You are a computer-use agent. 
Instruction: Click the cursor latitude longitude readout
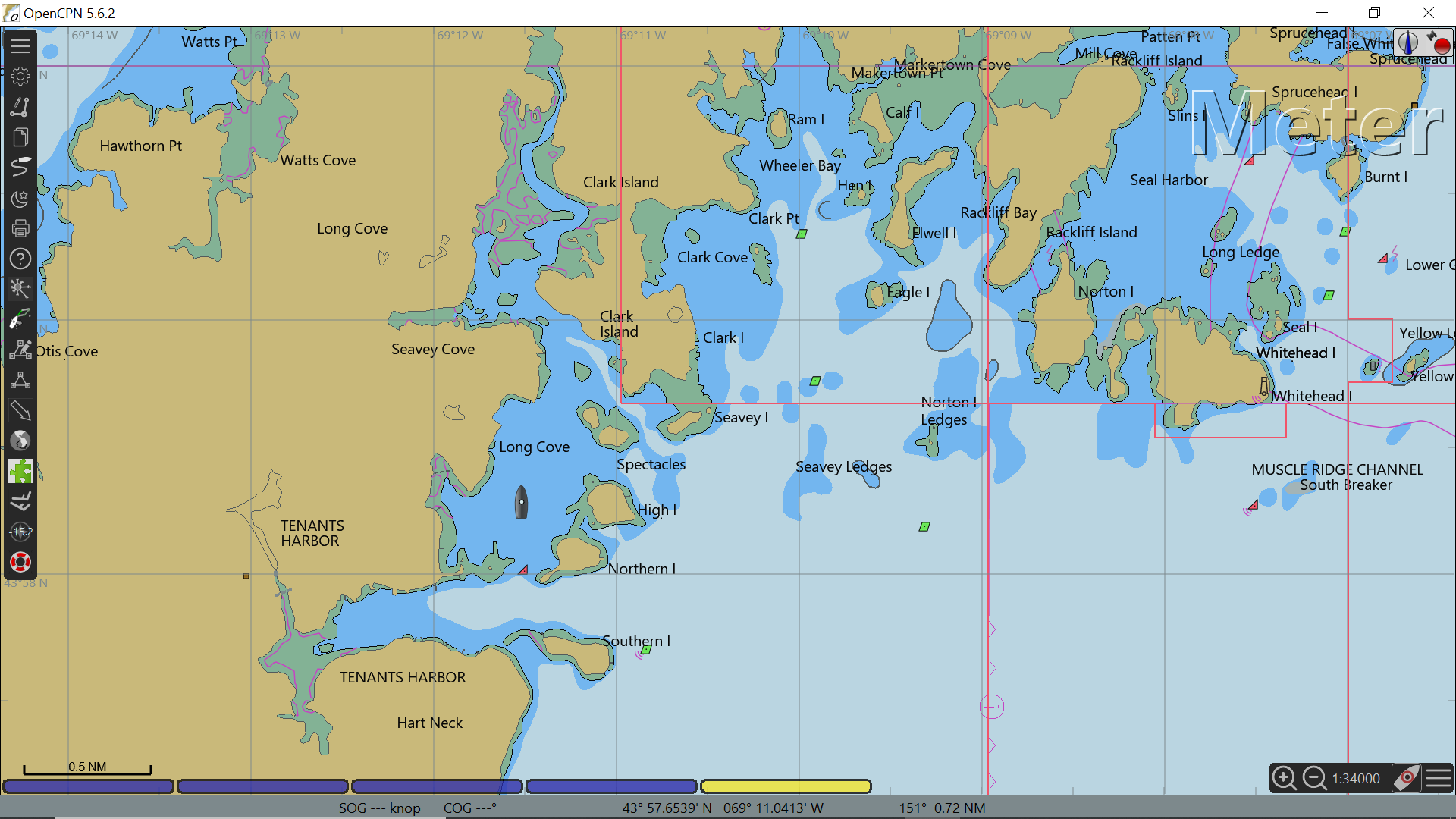[x=723, y=808]
